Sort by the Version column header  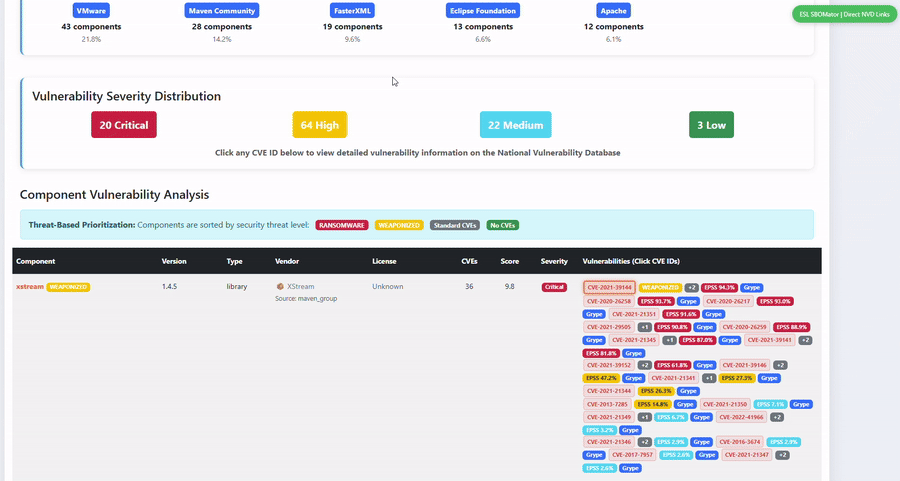click(x=174, y=261)
